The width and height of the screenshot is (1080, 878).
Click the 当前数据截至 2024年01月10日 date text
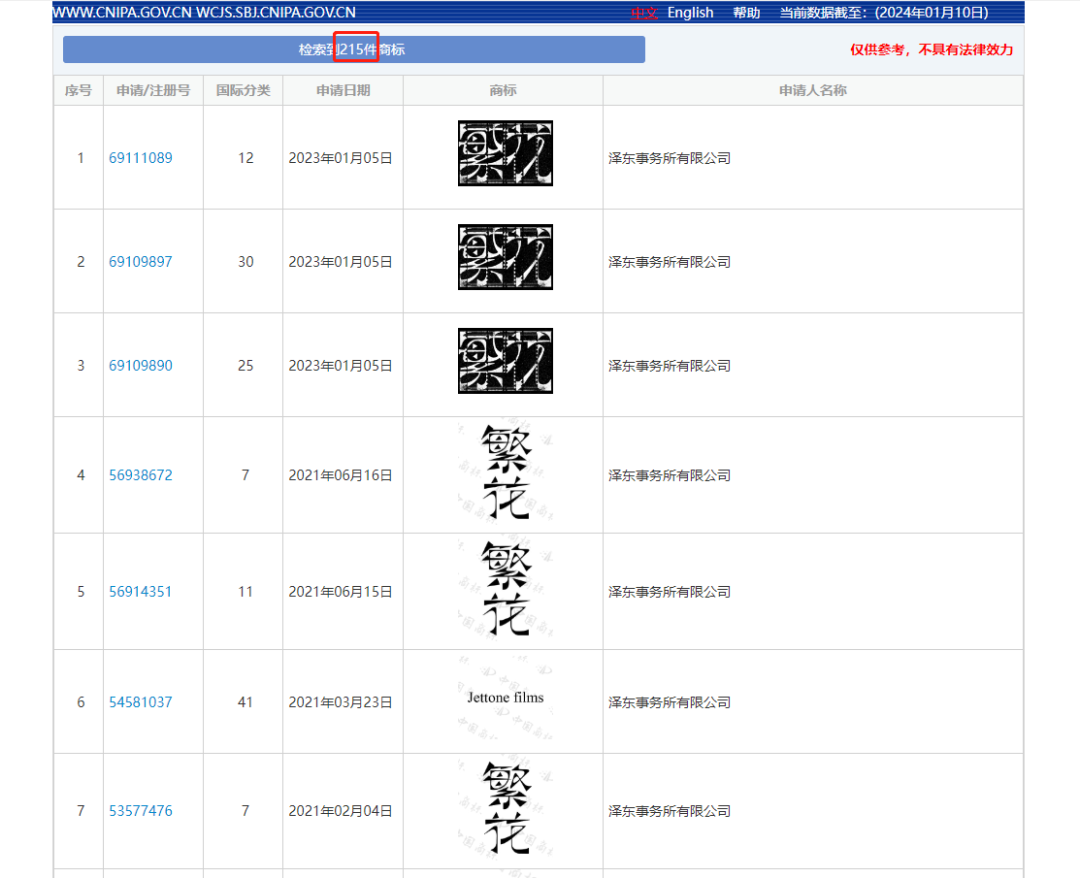coord(884,13)
